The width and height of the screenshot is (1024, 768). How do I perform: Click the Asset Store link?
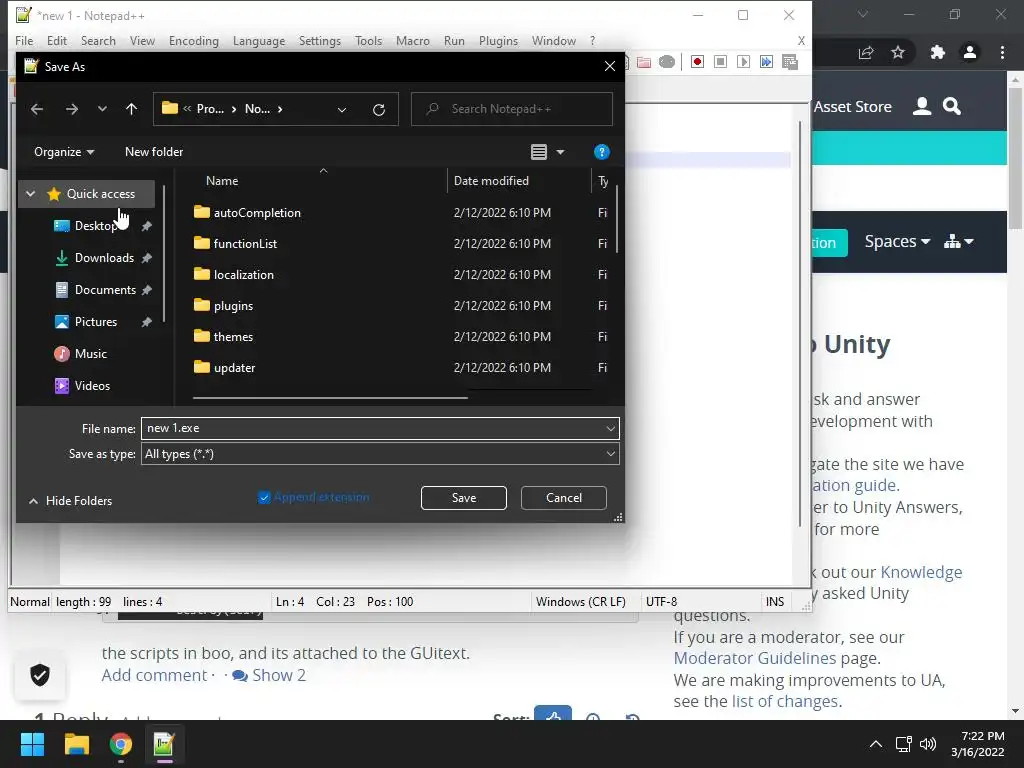click(x=852, y=106)
